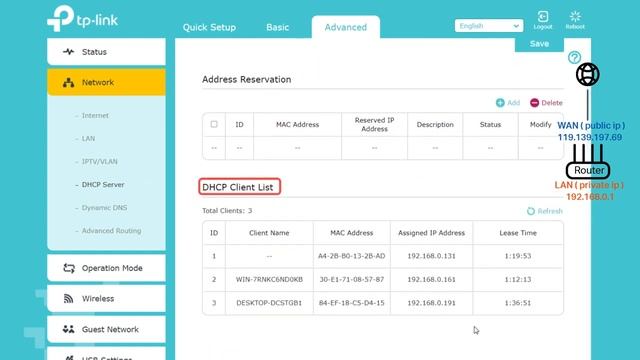Select the Advanced tab
This screenshot has width=640, height=360.
pos(346,27)
